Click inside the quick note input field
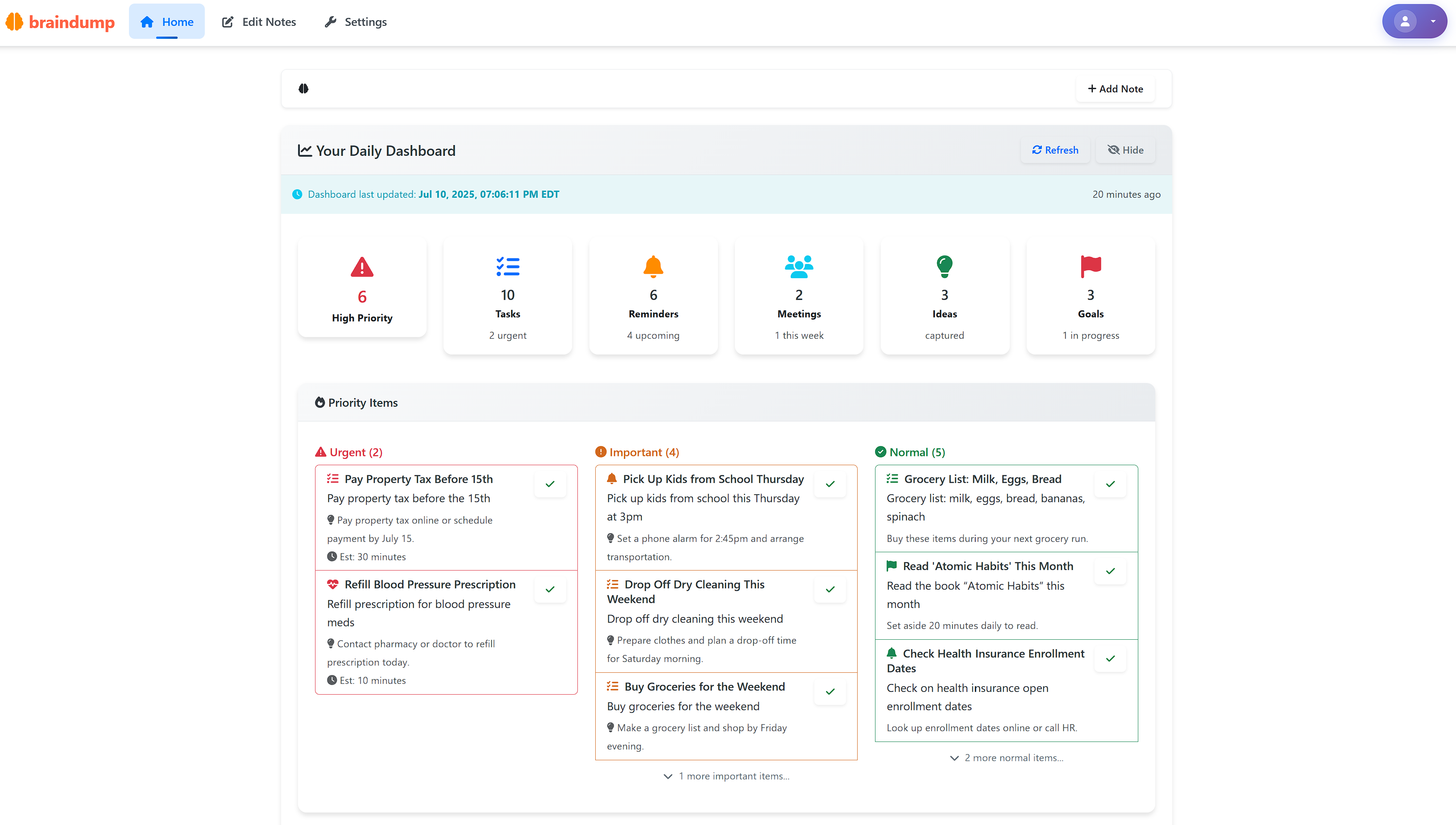Image resolution: width=1456 pixels, height=825 pixels. coord(680,88)
